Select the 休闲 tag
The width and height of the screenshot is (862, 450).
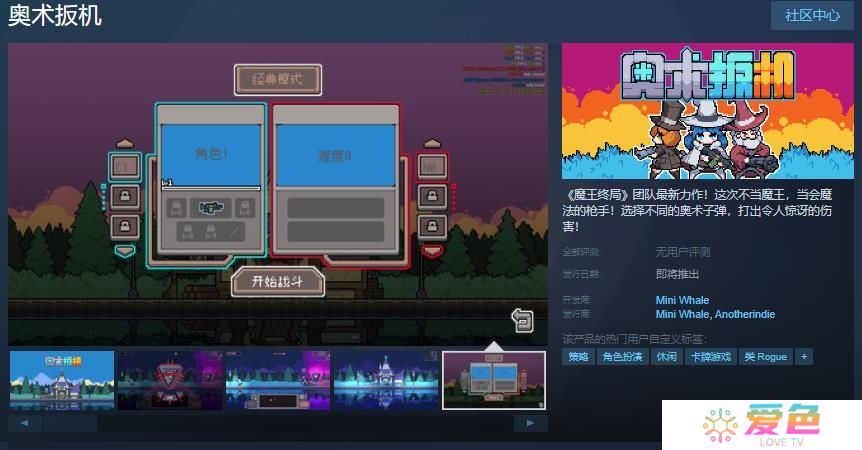coord(666,357)
